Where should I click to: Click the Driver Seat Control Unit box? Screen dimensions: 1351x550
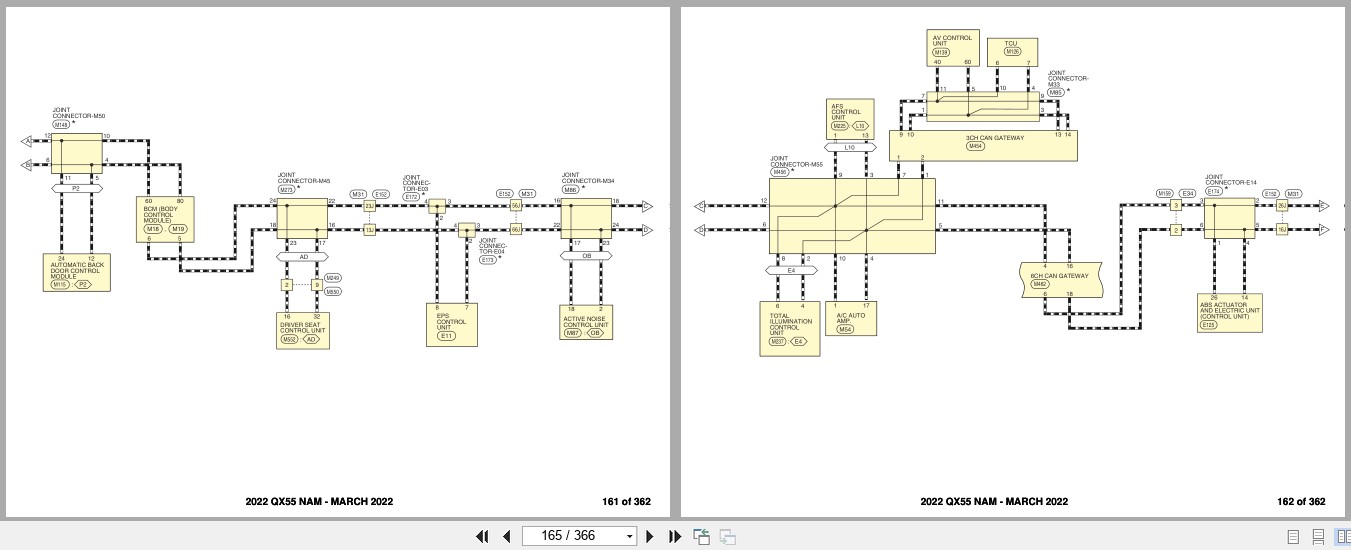(x=303, y=331)
